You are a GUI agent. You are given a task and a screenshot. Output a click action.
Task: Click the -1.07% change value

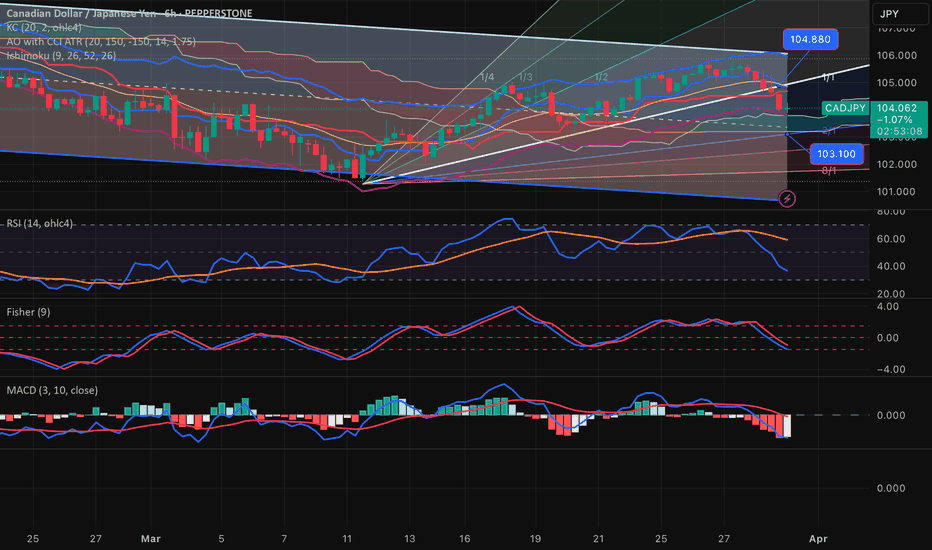click(895, 120)
